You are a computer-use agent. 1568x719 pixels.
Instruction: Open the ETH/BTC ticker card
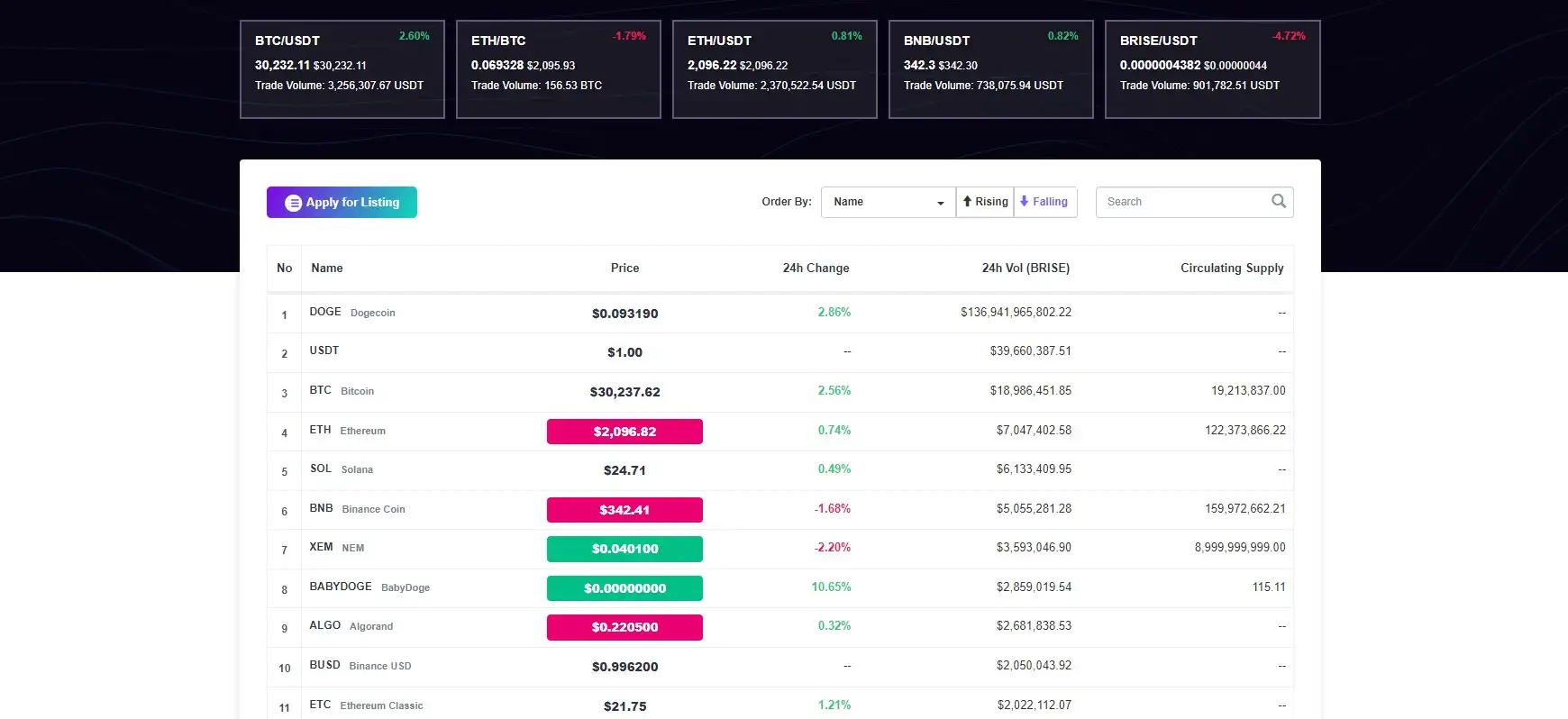559,69
